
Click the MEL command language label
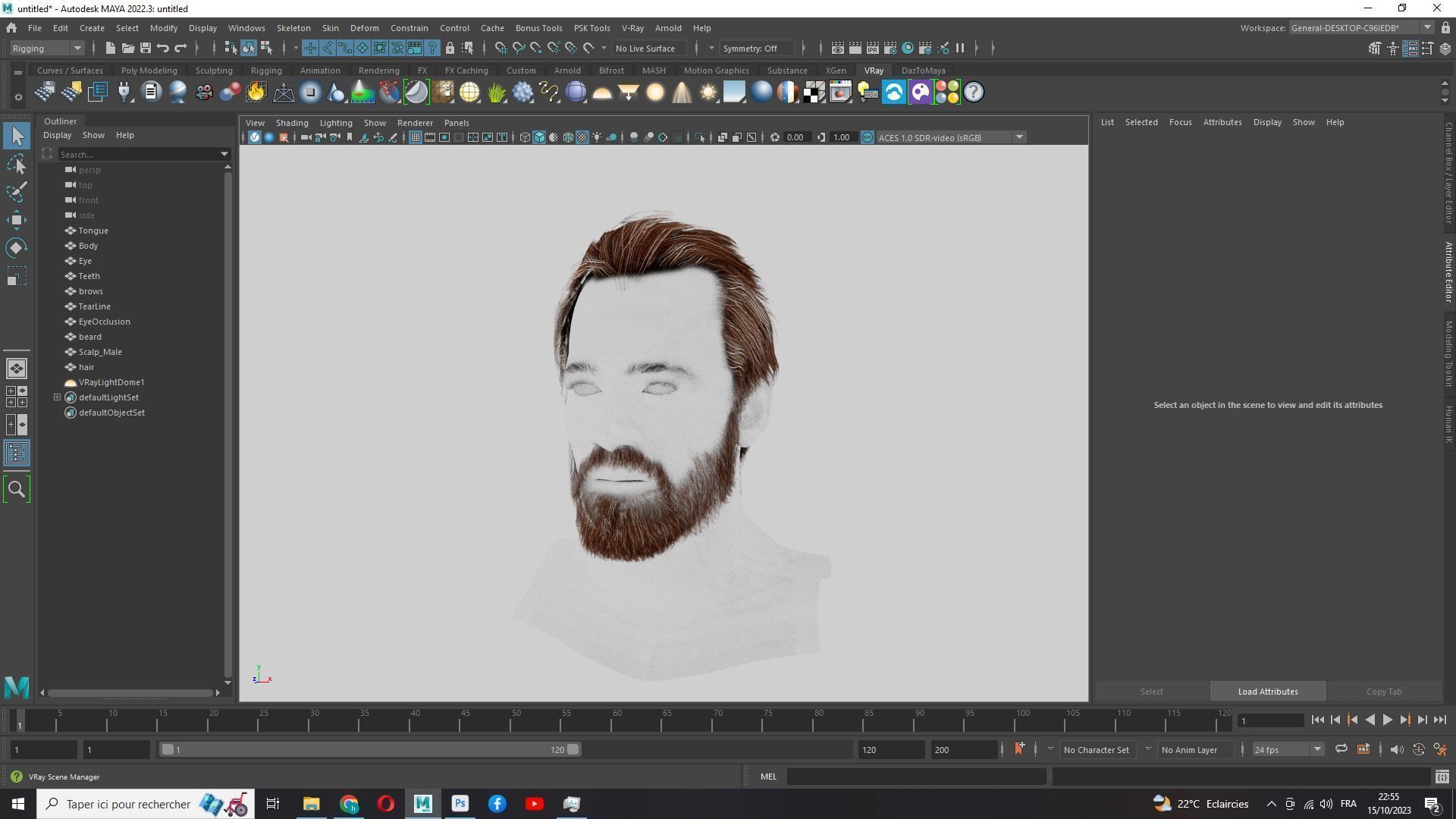[768, 777]
